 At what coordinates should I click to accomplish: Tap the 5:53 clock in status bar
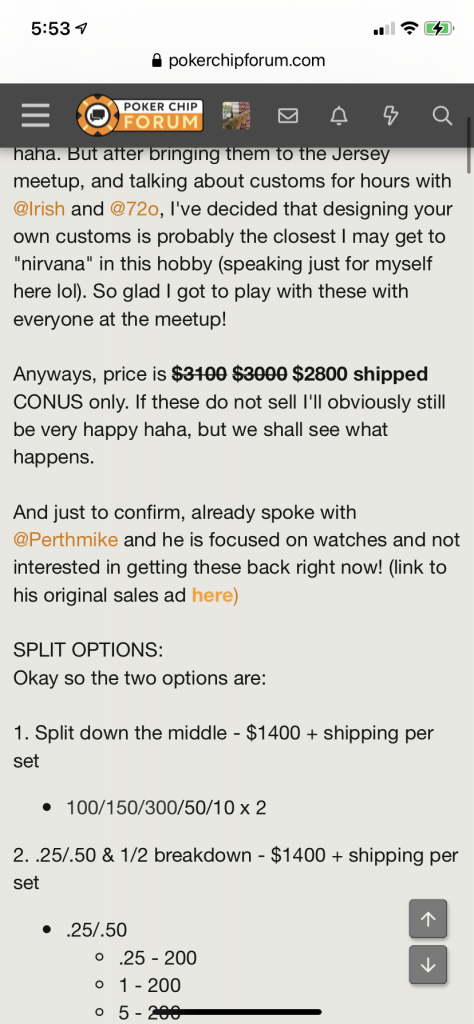pyautogui.click(x=50, y=29)
